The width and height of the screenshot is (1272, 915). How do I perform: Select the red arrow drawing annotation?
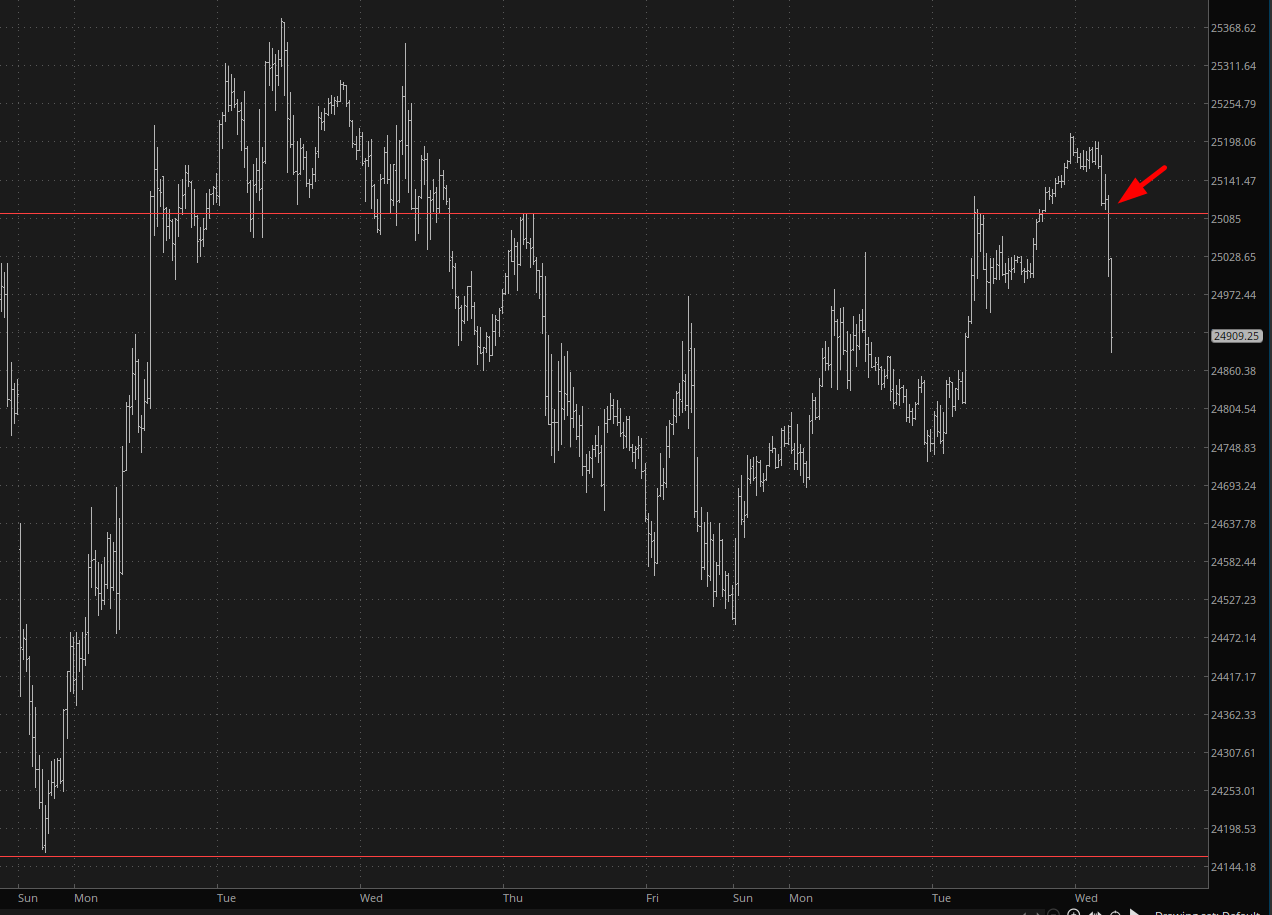1142,184
